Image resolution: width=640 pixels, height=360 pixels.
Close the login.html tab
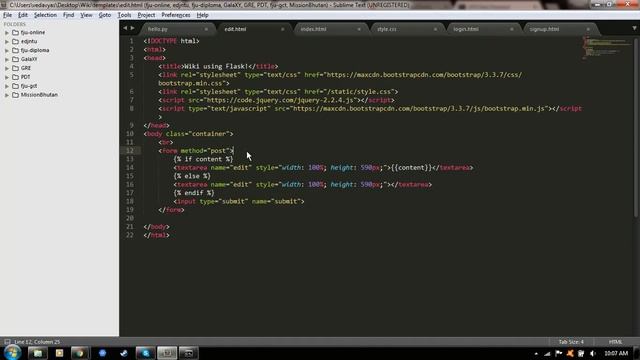point(511,29)
